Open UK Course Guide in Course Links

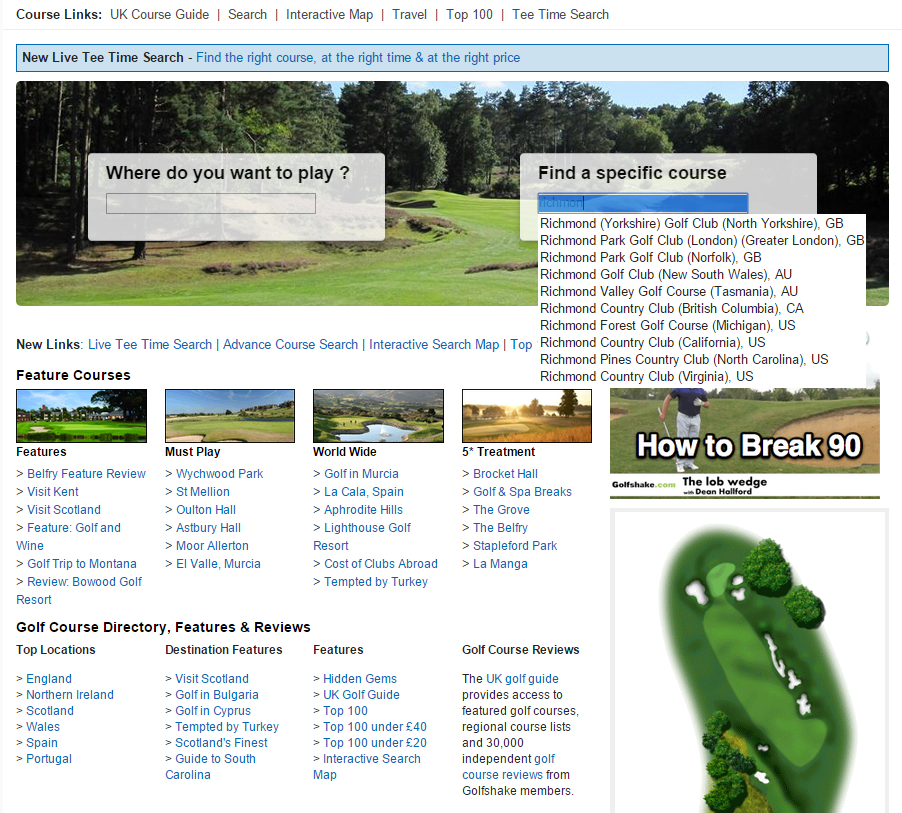[159, 14]
